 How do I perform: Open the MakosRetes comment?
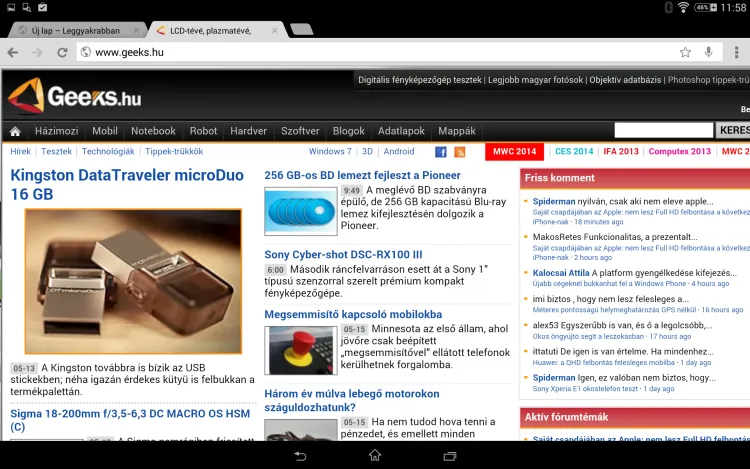click(615, 237)
